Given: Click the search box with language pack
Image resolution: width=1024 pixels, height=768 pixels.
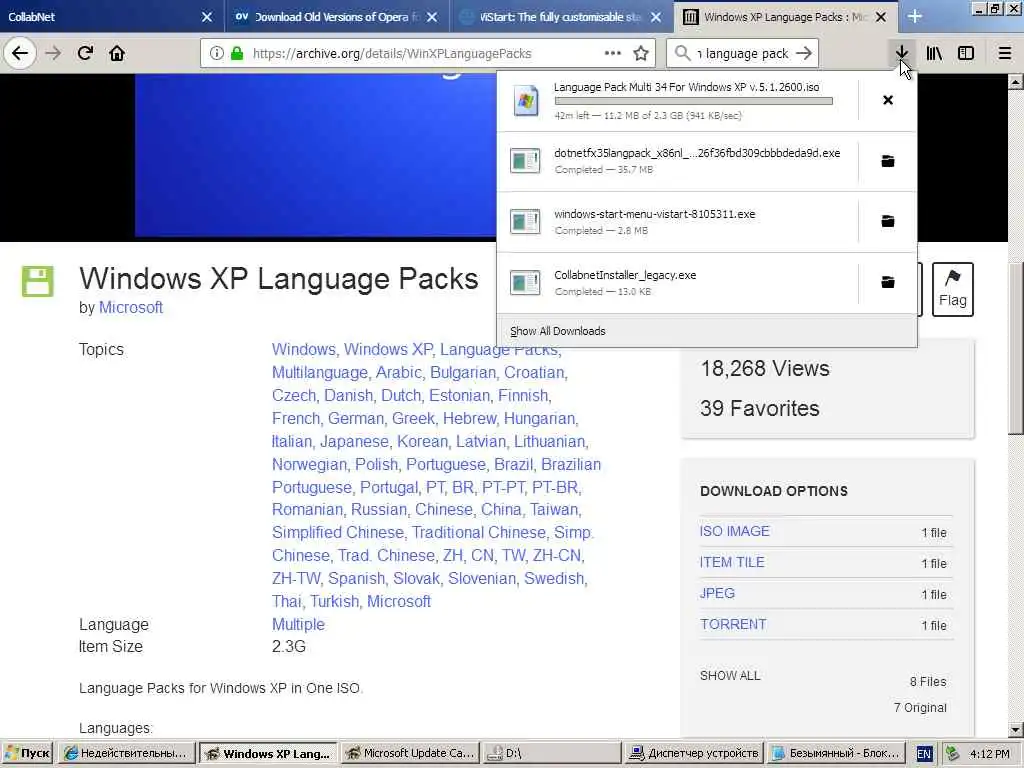Looking at the screenshot, I should click(x=743, y=54).
